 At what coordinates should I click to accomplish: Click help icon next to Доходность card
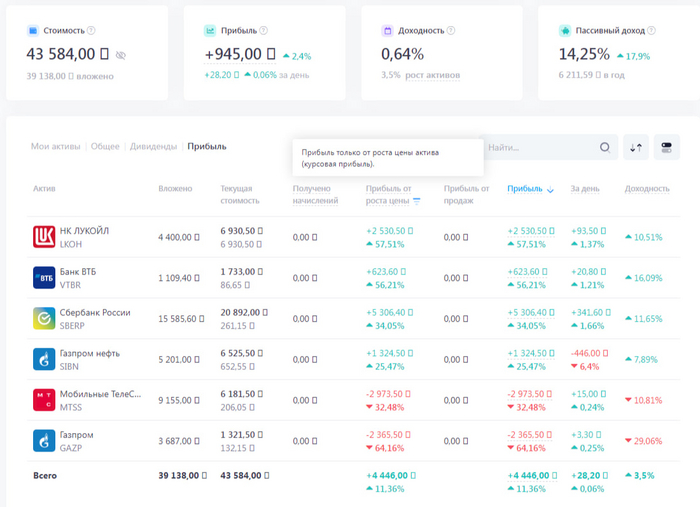point(452,31)
